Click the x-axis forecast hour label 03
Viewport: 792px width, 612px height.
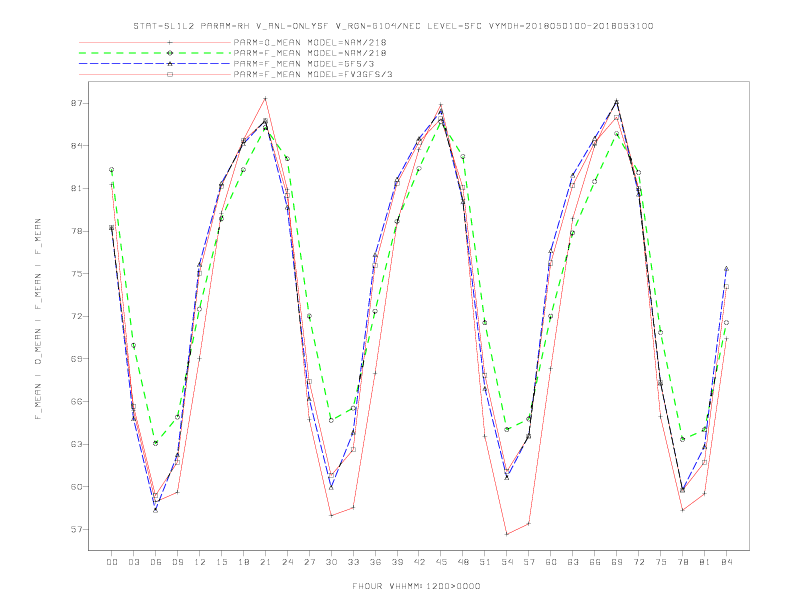[x=133, y=562]
